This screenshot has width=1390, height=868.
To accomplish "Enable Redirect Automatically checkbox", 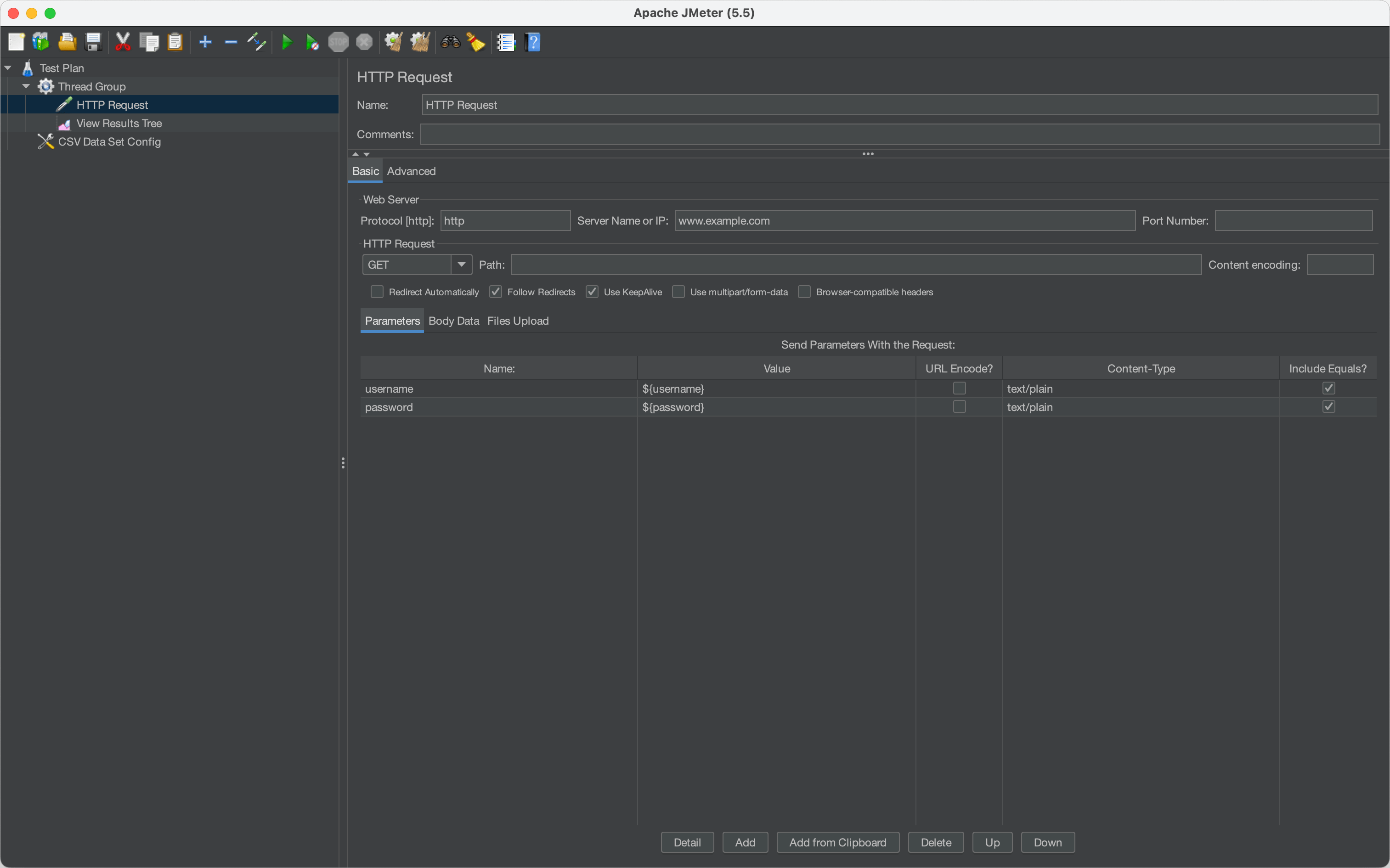I will coord(377,292).
